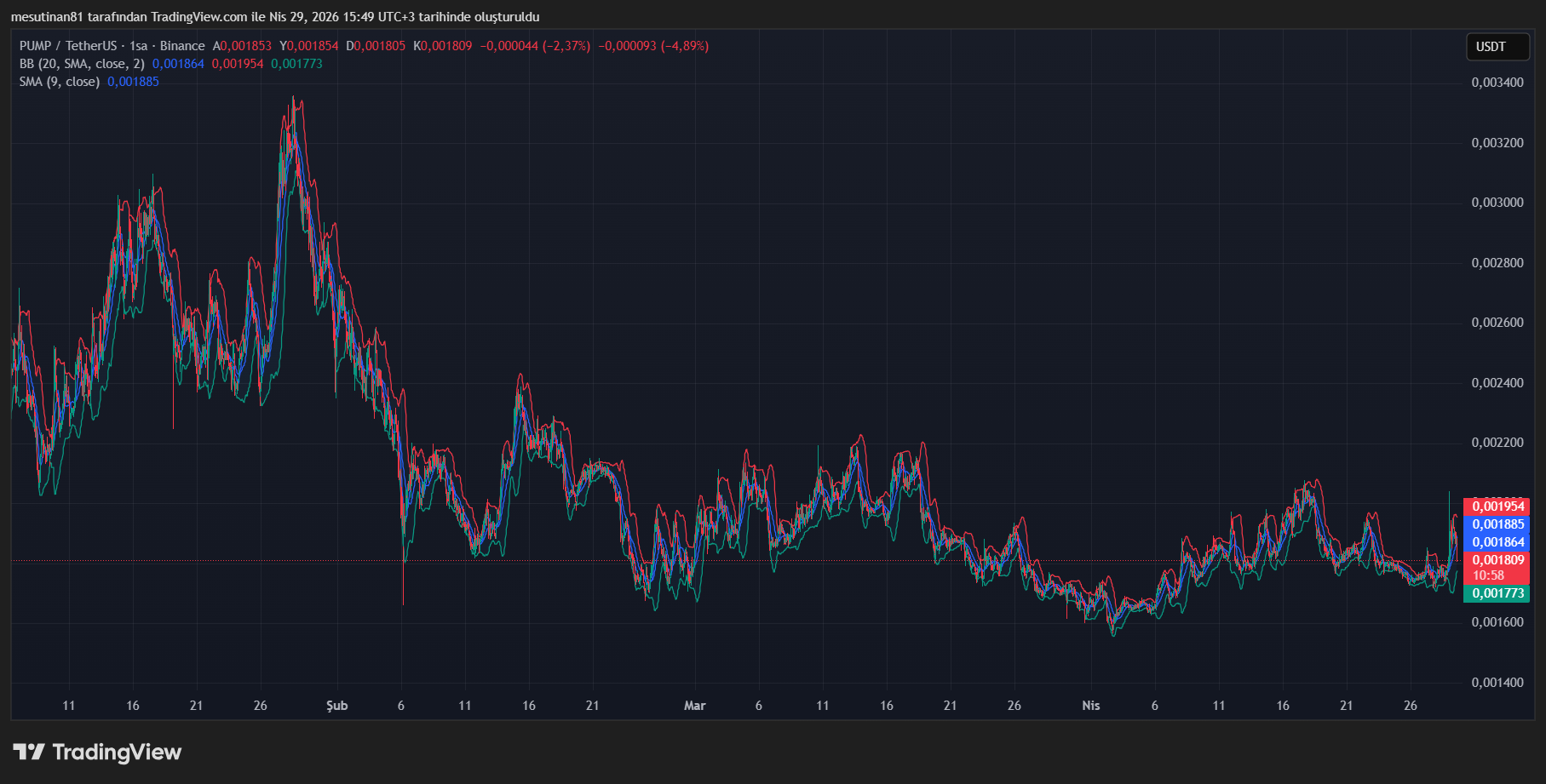Click the blue 0,001864 BB basis price tag
The width and height of the screenshot is (1546, 784).
click(1497, 542)
